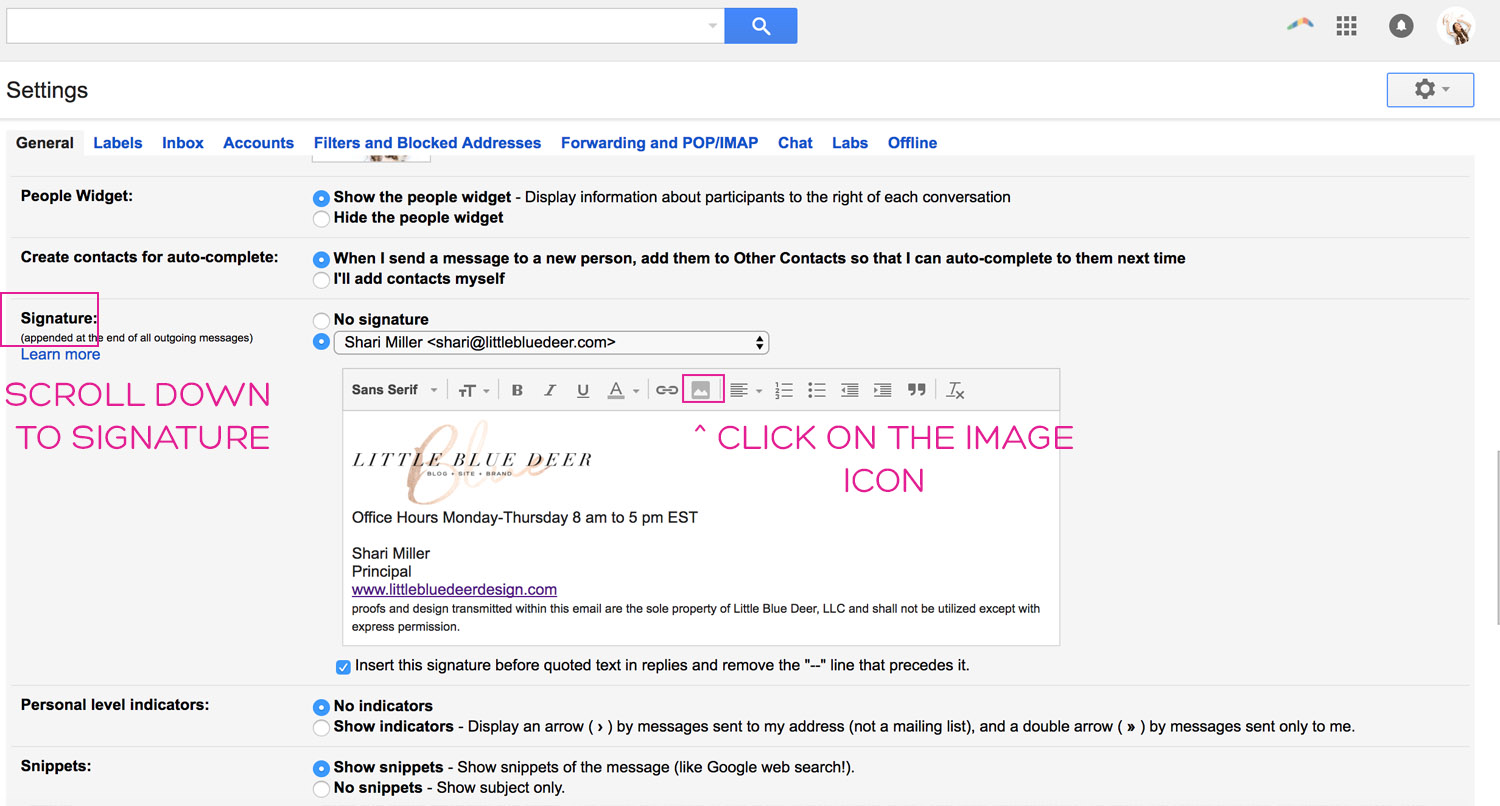
Task: Uncheck insert signature before quoted text
Action: pyautogui.click(x=343, y=666)
